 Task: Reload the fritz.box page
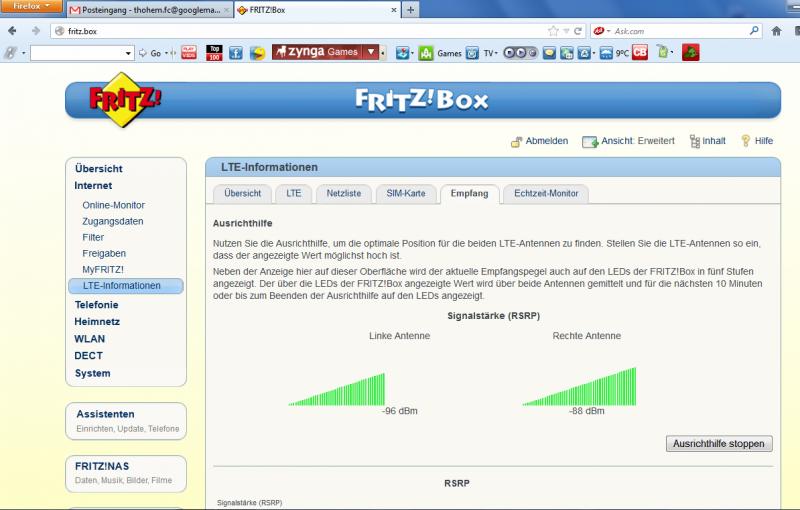(578, 31)
